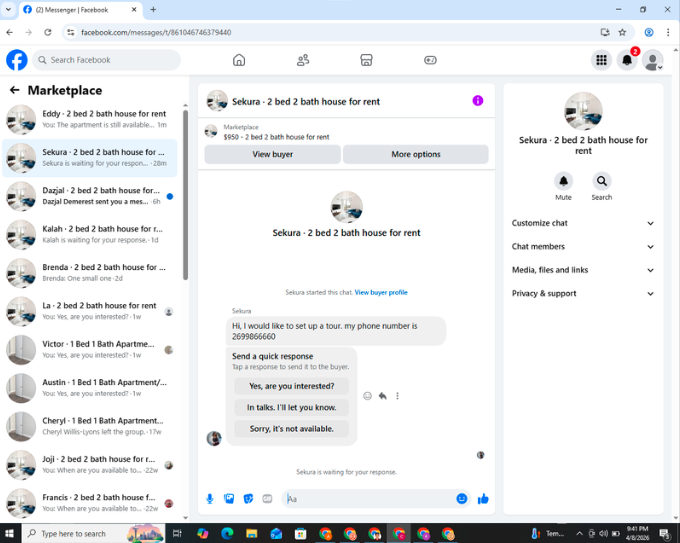The width and height of the screenshot is (680, 543).
Task: Open the Gaming icon in top navigation
Action: tap(430, 60)
